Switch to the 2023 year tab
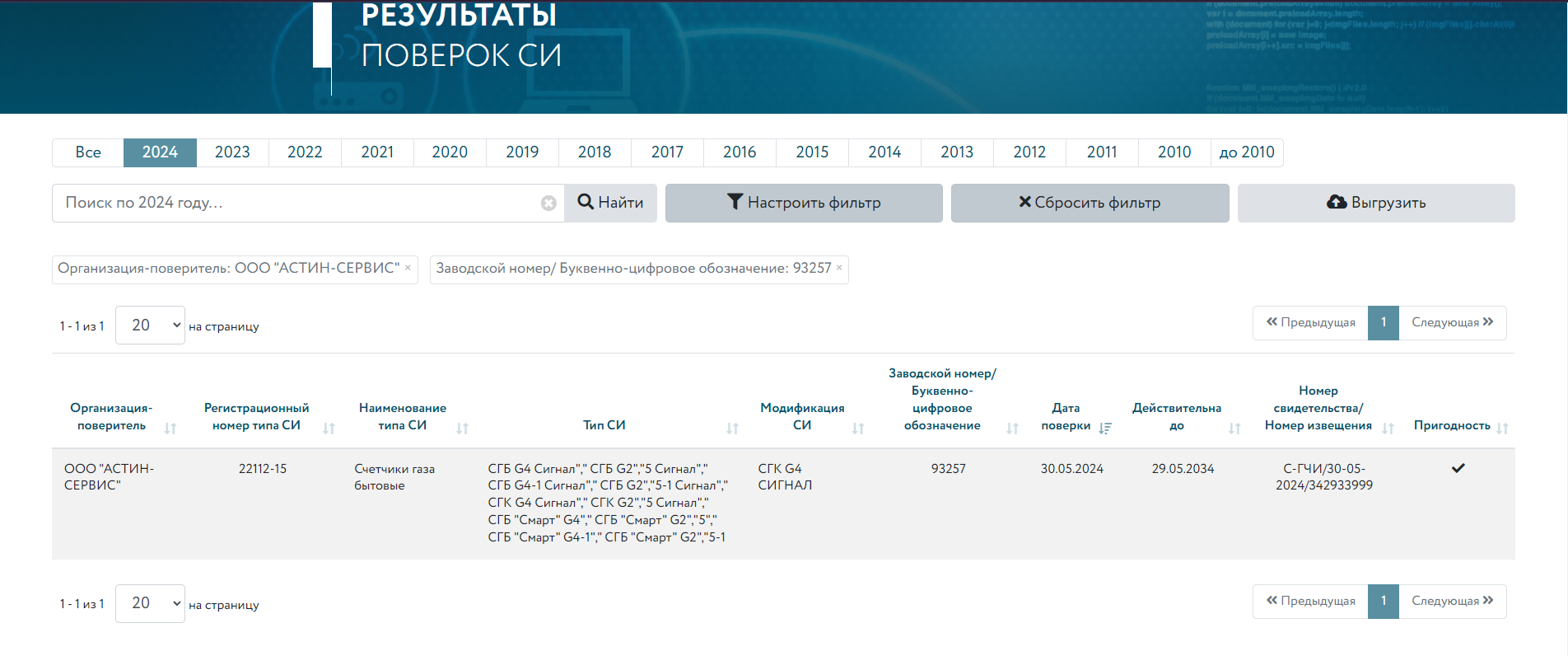This screenshot has height=656, width=1568. (232, 152)
